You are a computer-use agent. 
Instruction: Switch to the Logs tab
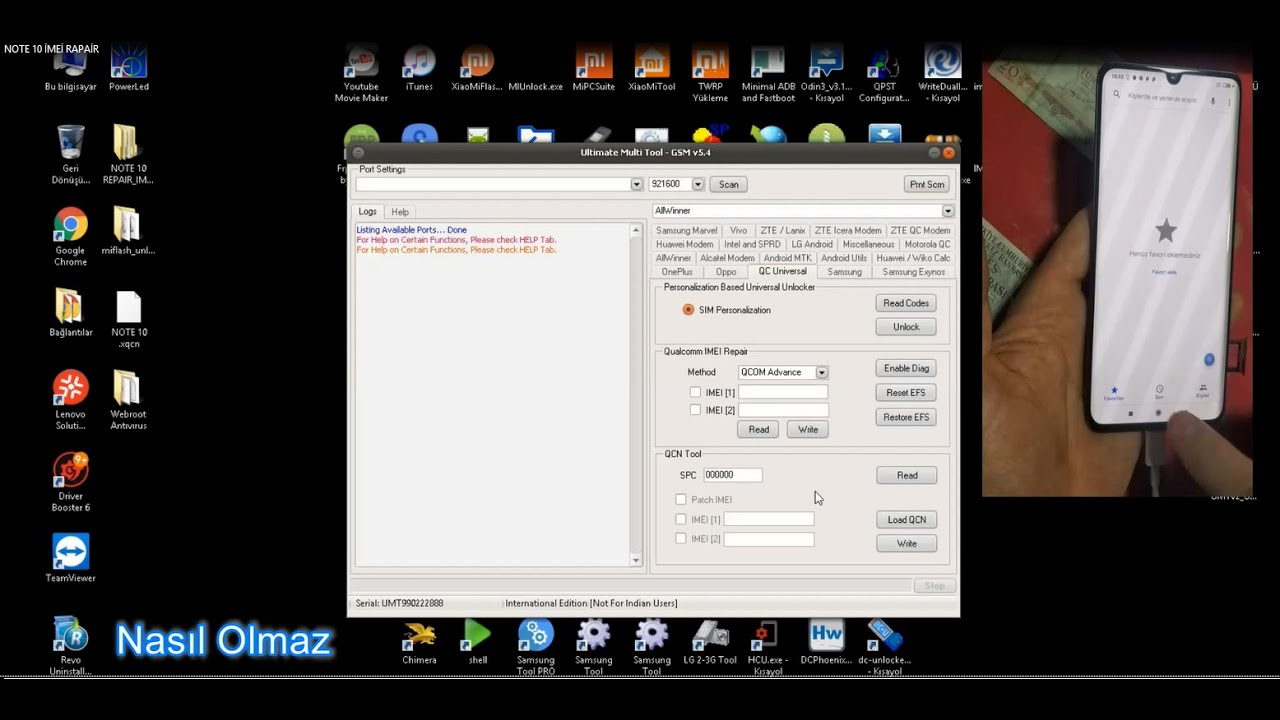point(368,212)
